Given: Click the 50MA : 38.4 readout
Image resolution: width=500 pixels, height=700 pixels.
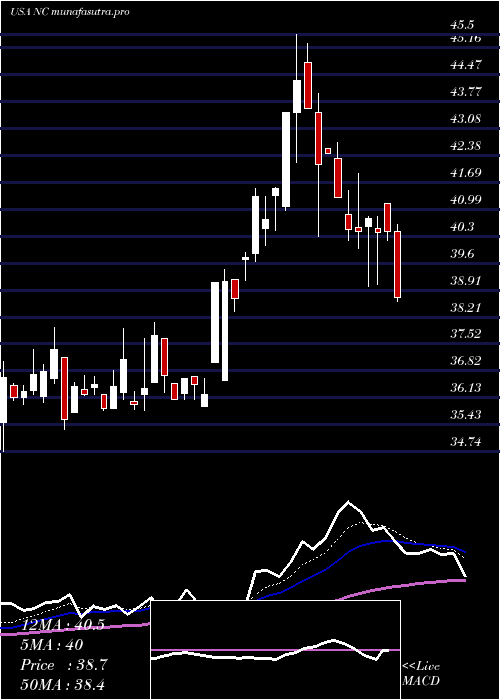Looking at the screenshot, I should 62,684.
